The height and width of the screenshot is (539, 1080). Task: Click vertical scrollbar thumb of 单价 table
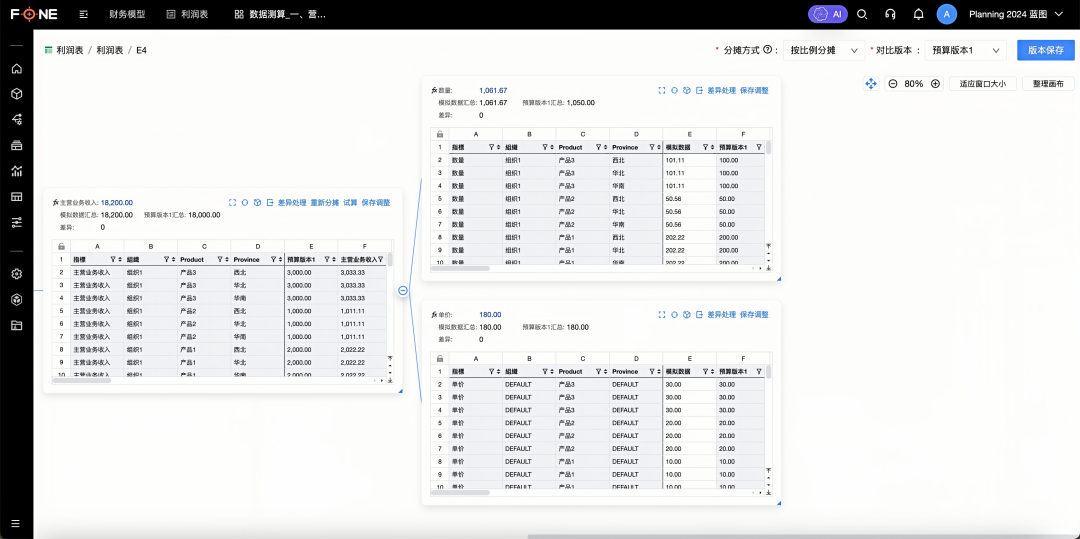768,372
